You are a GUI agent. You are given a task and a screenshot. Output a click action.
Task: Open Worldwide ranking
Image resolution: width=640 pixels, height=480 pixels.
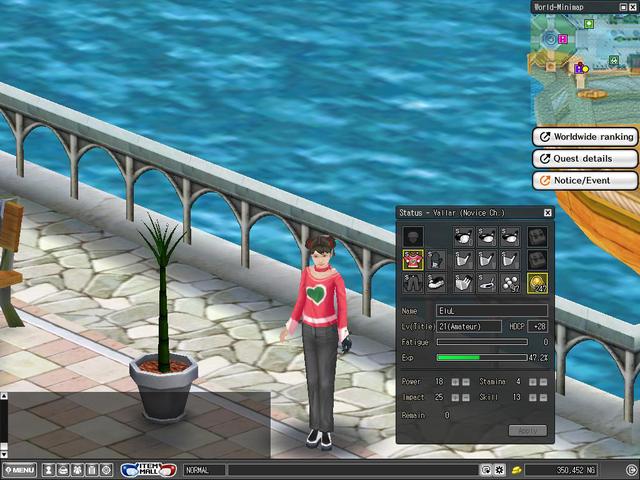[586, 137]
